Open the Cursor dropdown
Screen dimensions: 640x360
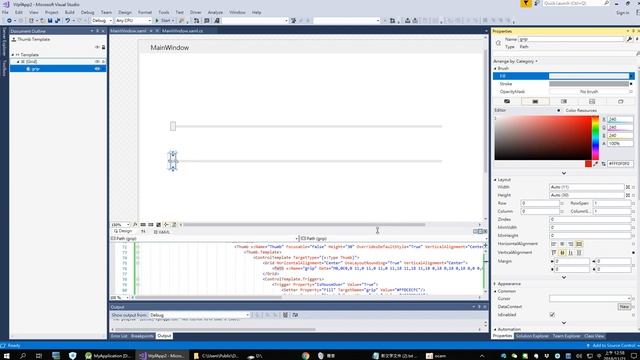[590, 298]
